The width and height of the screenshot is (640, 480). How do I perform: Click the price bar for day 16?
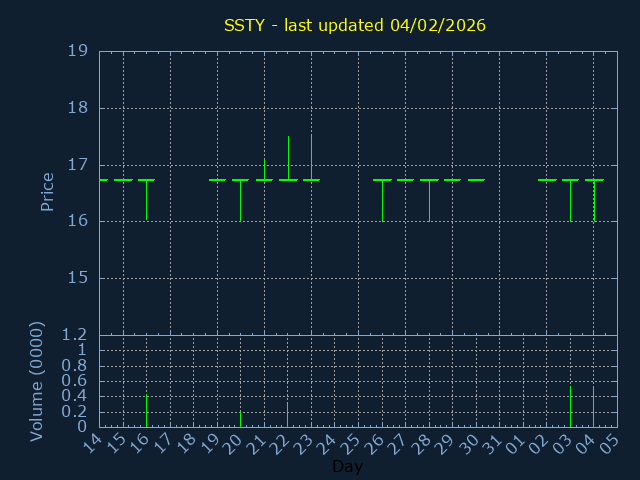(146, 199)
